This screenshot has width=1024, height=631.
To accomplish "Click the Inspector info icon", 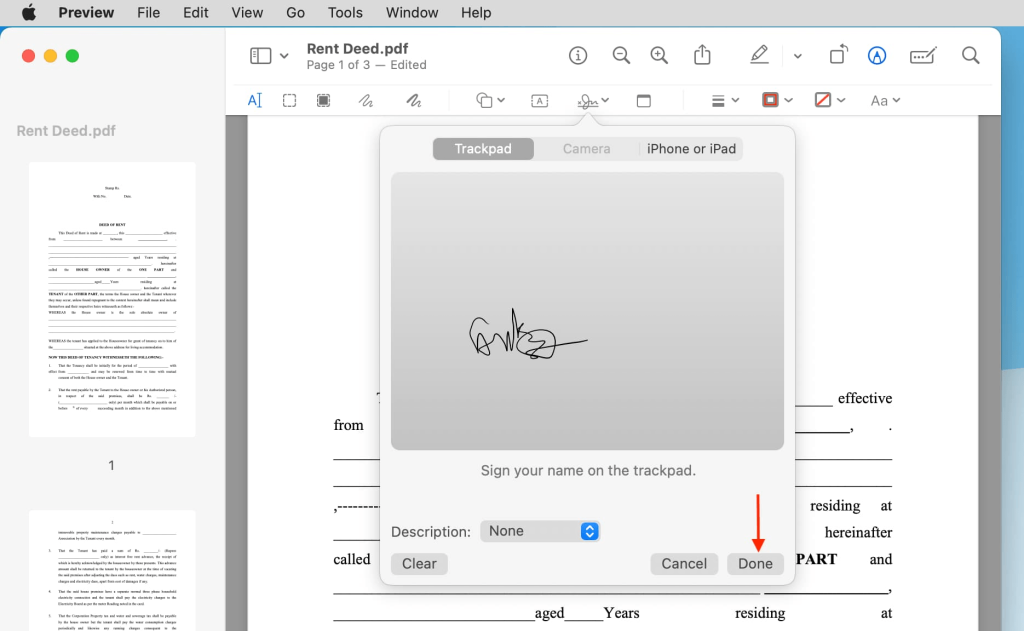I will (x=578, y=56).
